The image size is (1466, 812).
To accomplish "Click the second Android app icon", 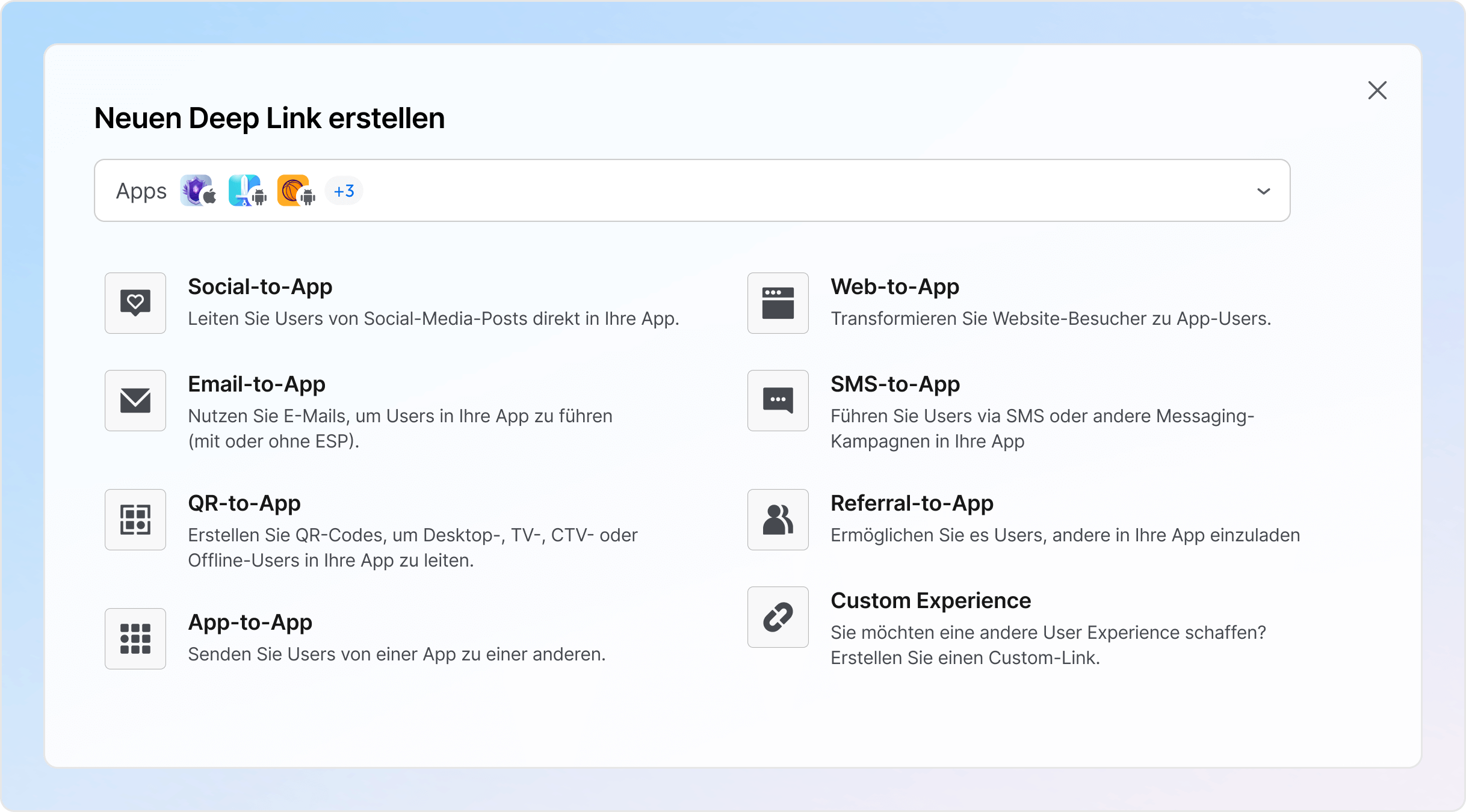I will click(x=246, y=191).
